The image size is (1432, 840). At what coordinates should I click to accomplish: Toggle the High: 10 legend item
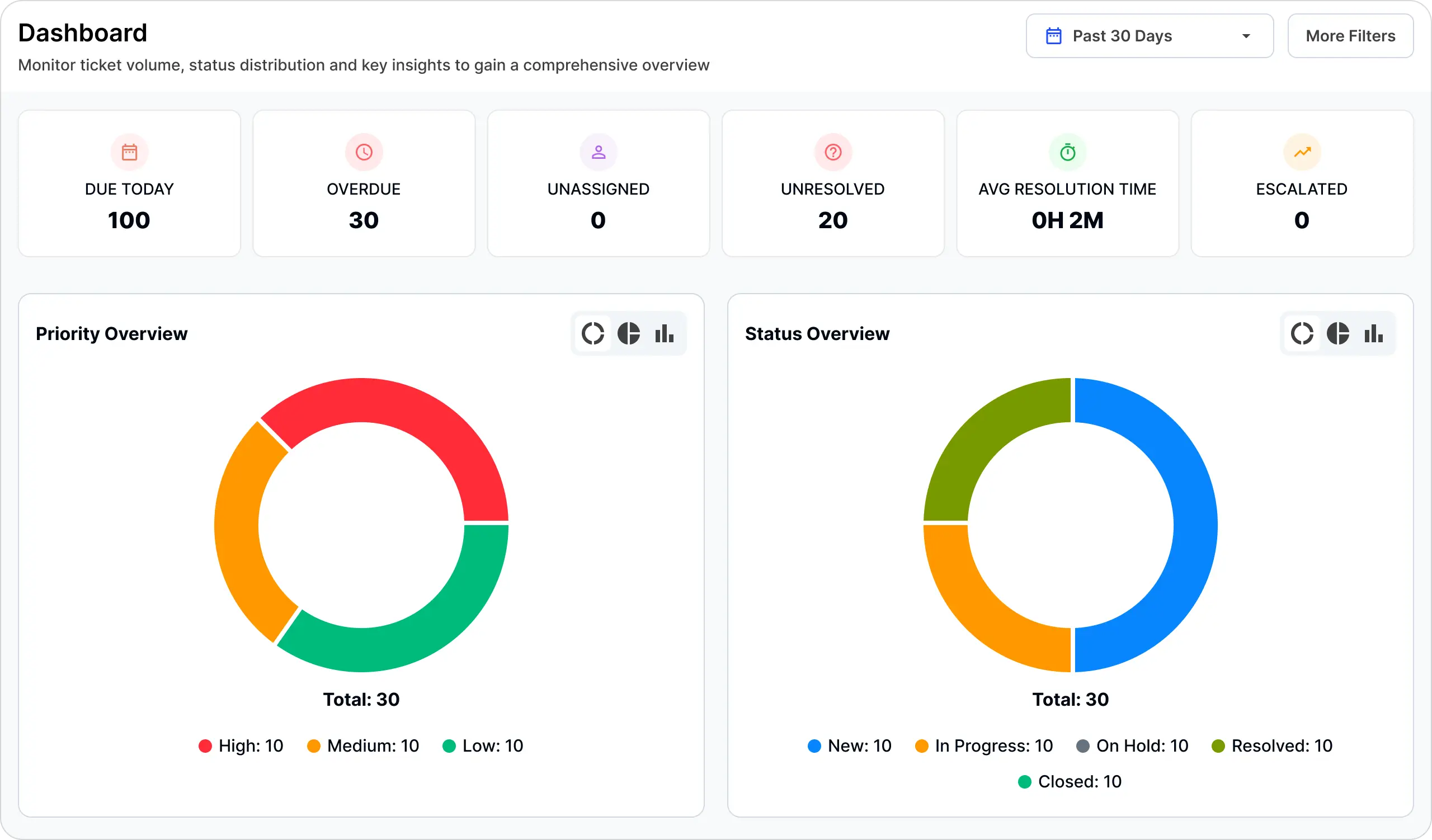241,745
